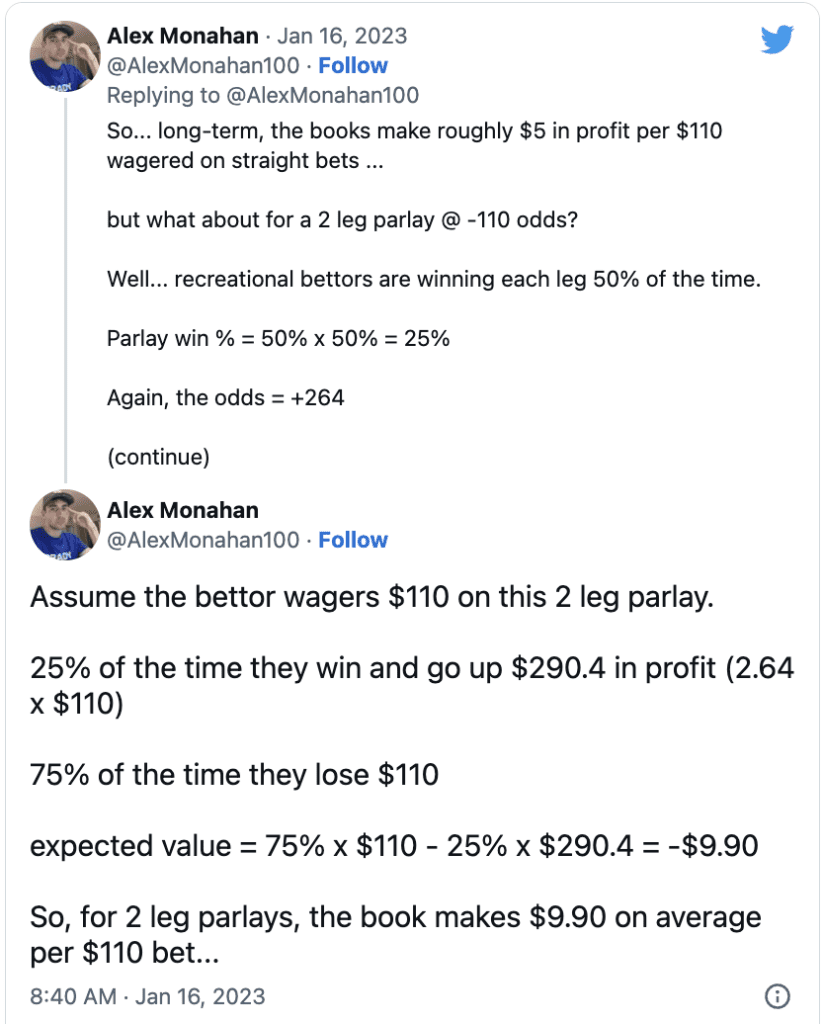Click the expected value calculation line
Screen dimensions: 824x1024
[394, 846]
